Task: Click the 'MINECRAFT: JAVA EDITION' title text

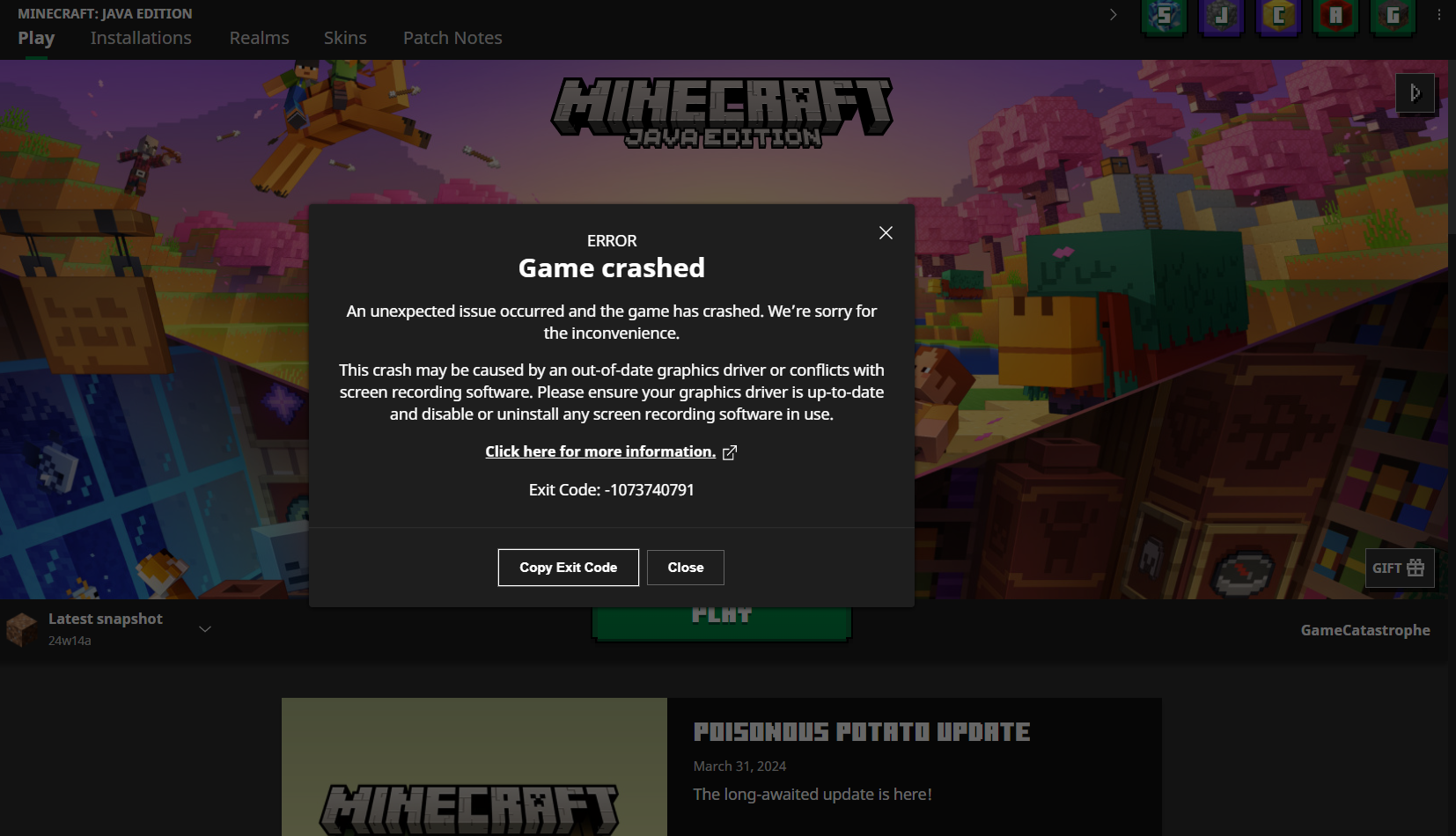Action: [105, 14]
